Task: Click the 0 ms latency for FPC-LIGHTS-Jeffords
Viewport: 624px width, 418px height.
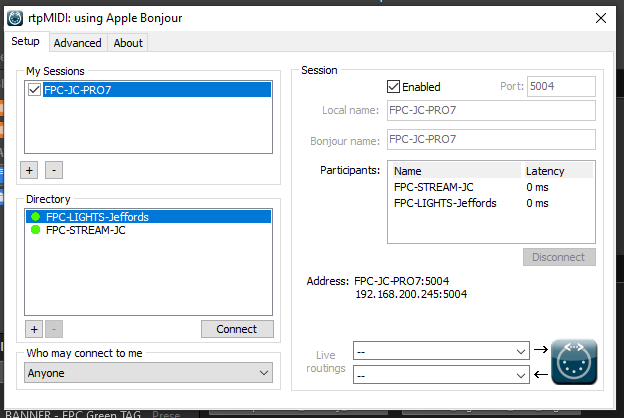Action: point(537,203)
